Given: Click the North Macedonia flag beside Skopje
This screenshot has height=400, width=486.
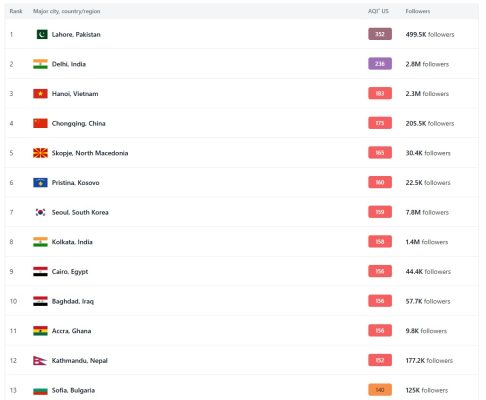Looking at the screenshot, I should [40, 153].
